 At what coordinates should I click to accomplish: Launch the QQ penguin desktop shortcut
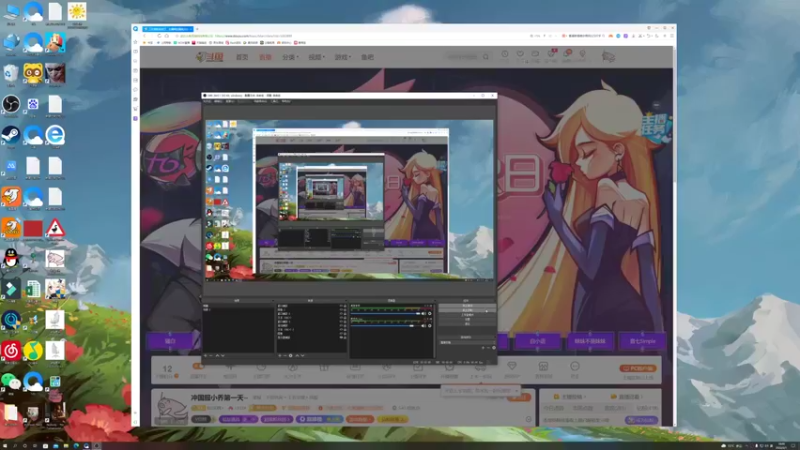[11, 258]
